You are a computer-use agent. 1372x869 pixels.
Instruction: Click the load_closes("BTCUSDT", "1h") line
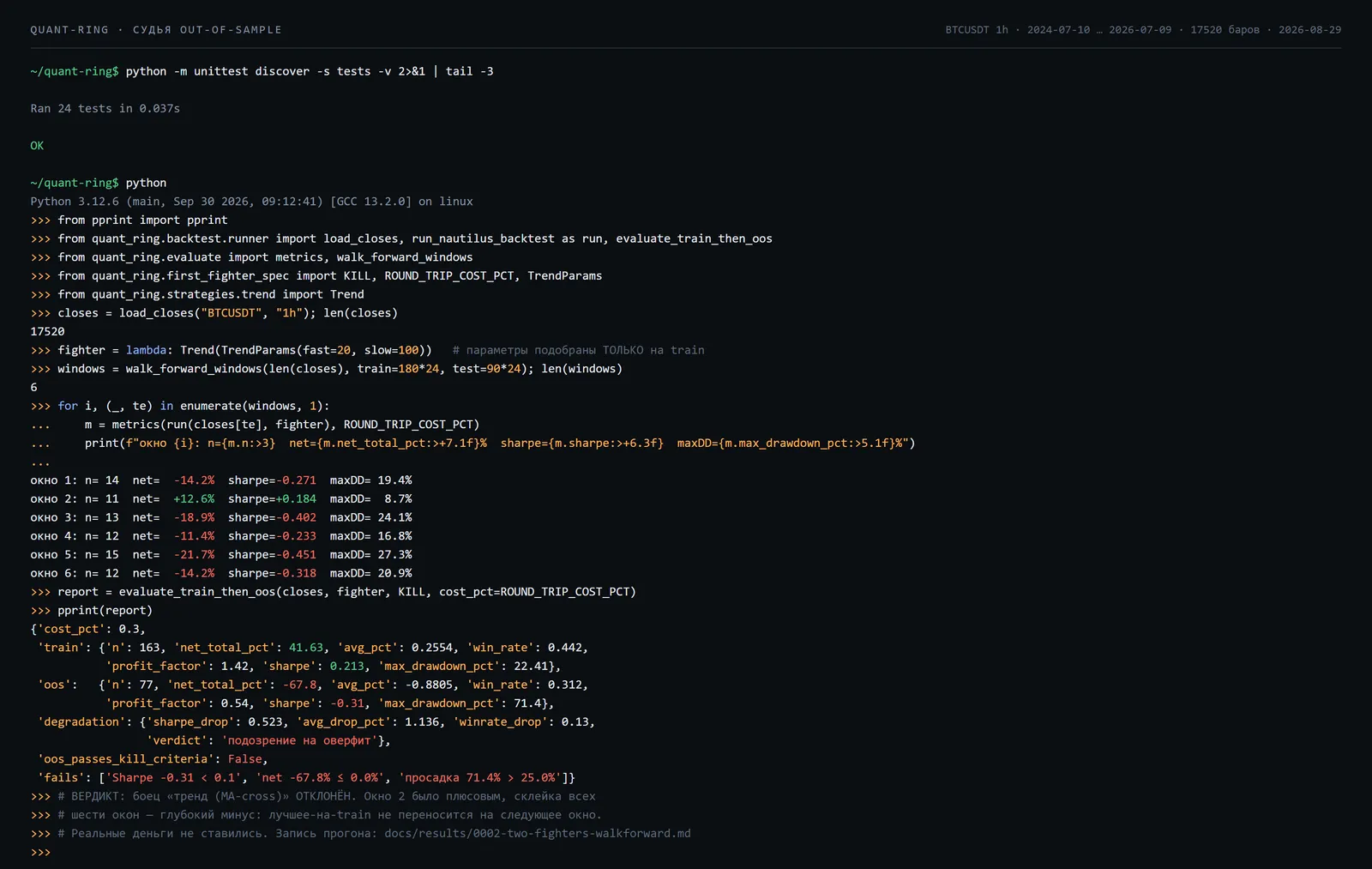(214, 313)
